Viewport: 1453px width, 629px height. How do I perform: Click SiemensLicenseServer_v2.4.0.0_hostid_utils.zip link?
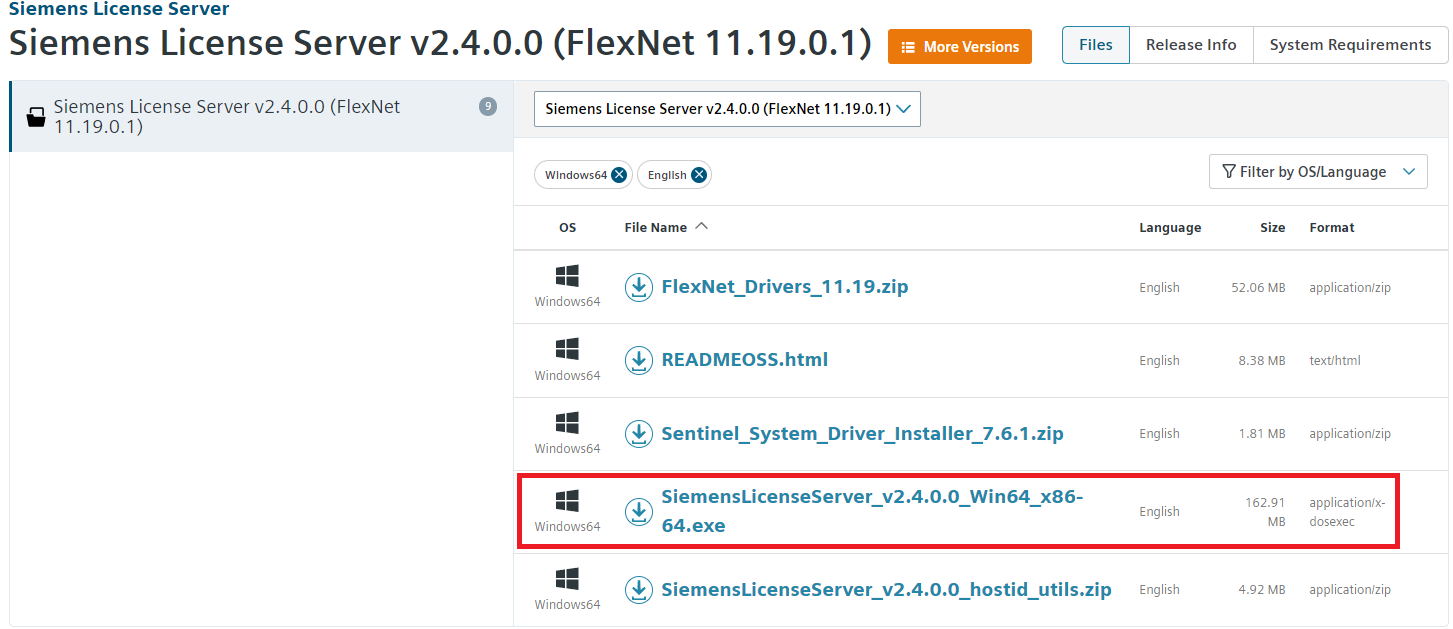click(x=885, y=590)
